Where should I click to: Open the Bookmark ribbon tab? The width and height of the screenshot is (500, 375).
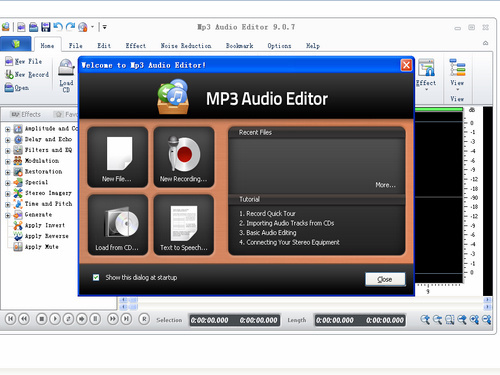(x=239, y=46)
